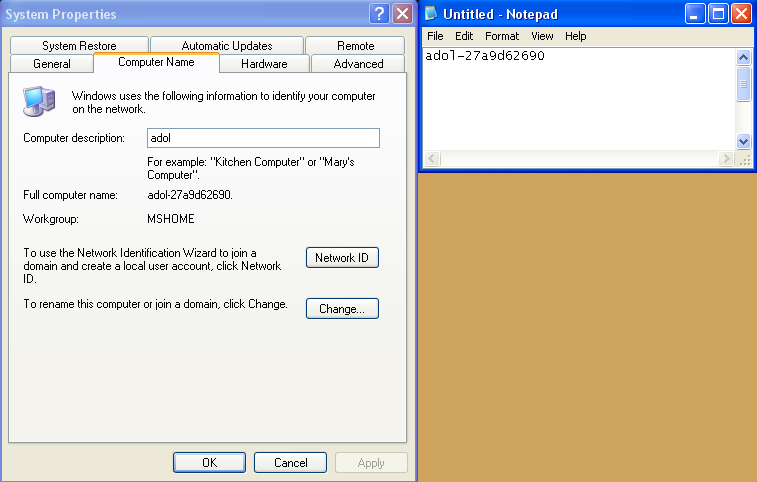This screenshot has width=757, height=482.
Task: Click the Network Identification Wizard description text
Action: (x=153, y=266)
